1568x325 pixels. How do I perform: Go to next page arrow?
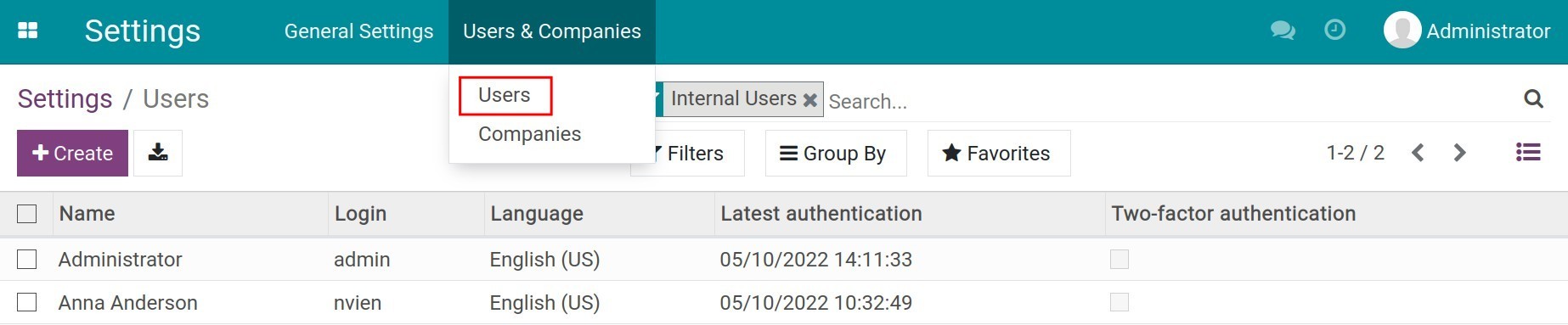[x=1459, y=153]
